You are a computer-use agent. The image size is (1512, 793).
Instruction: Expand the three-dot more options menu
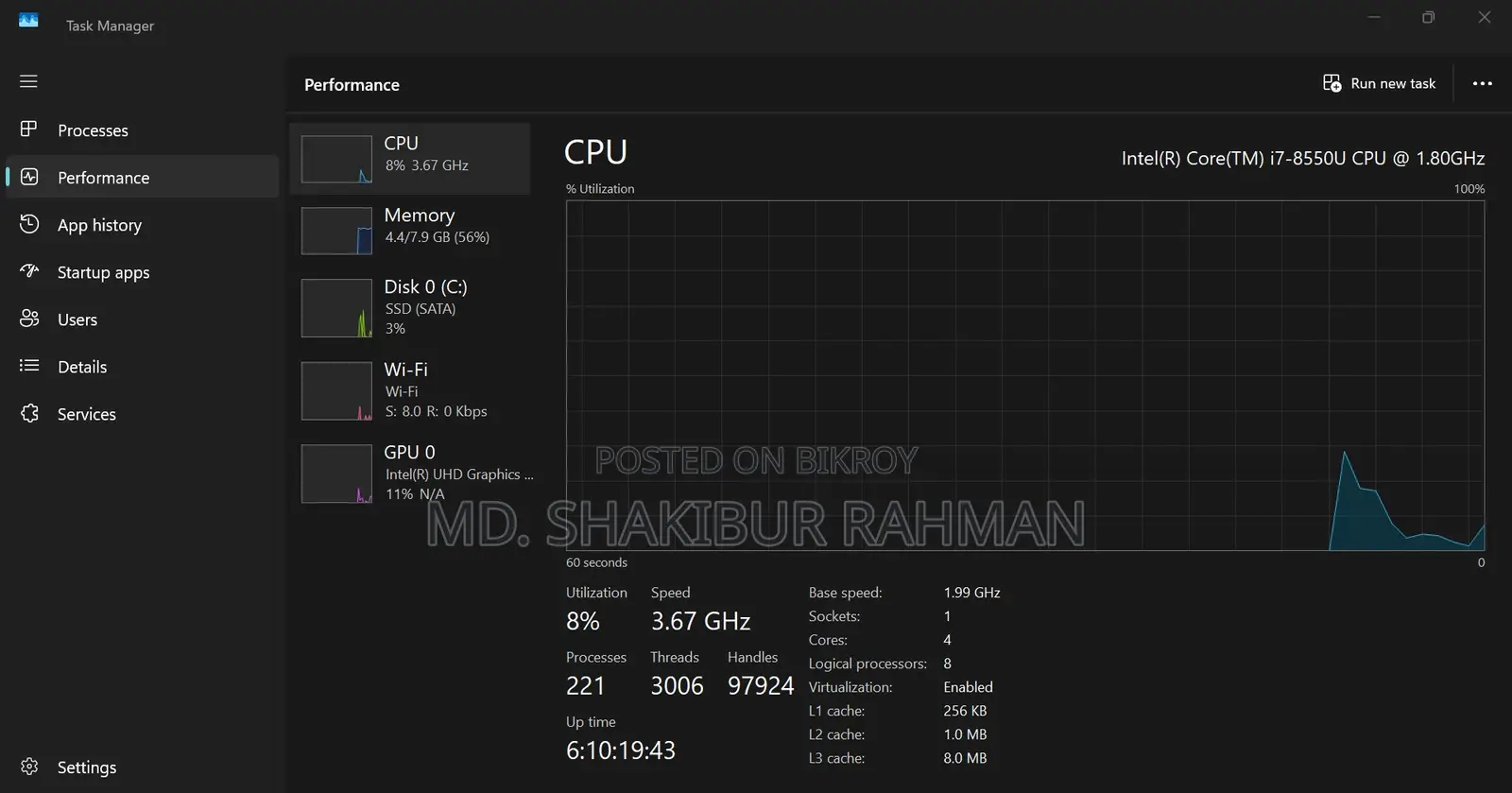1483,83
